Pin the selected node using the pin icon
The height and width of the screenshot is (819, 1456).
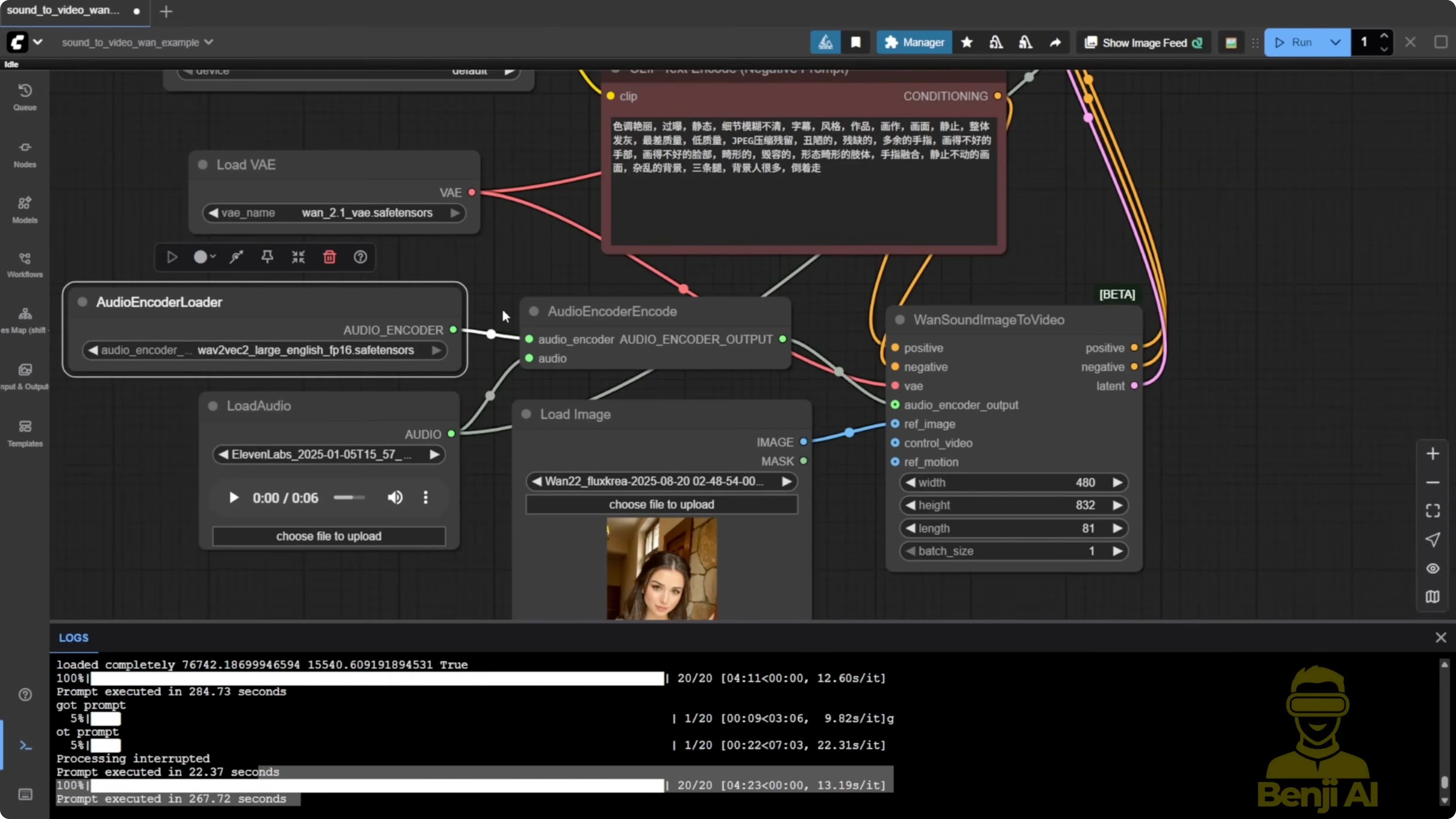267,257
